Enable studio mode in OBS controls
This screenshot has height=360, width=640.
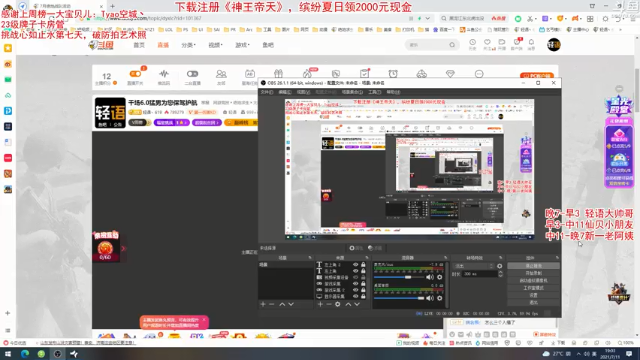tap(533, 288)
